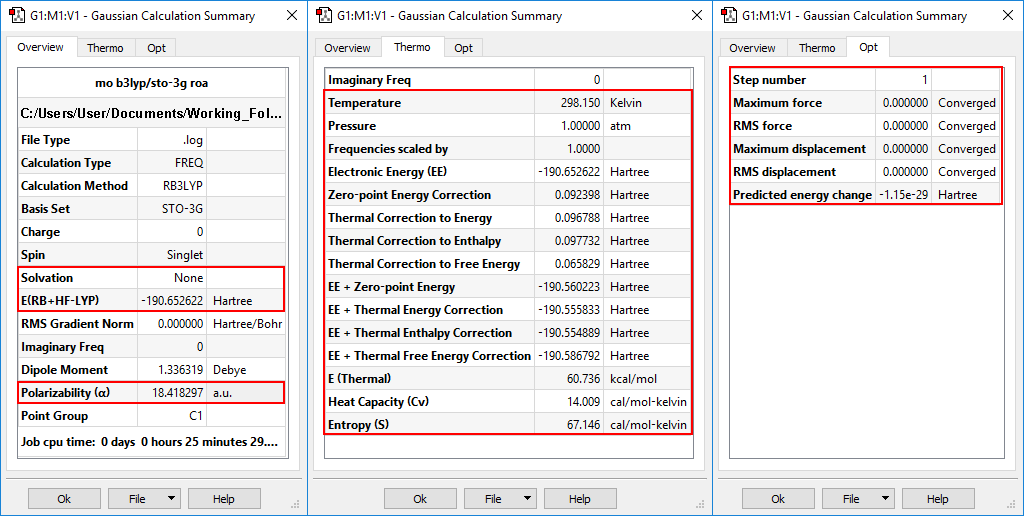This screenshot has height=516, width=1024.
Task: Switch to the Thermo tab in the left window
Action: 105,48
